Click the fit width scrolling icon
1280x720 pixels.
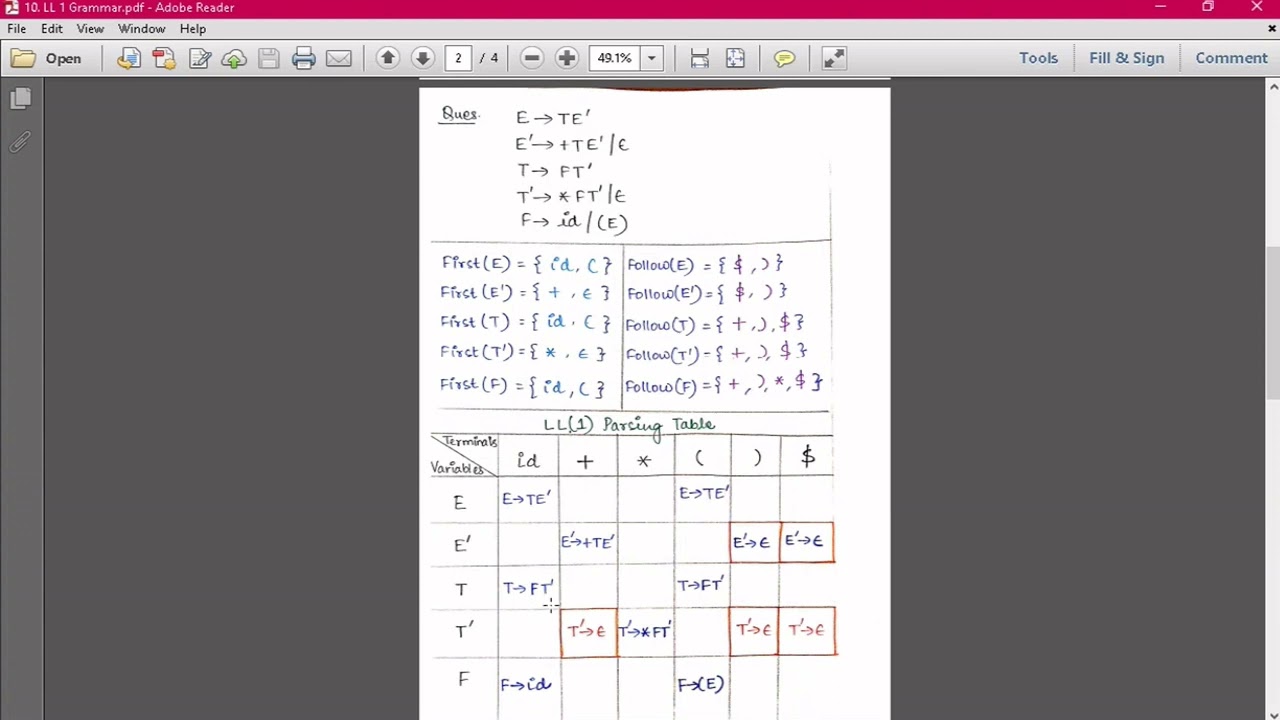tap(700, 58)
